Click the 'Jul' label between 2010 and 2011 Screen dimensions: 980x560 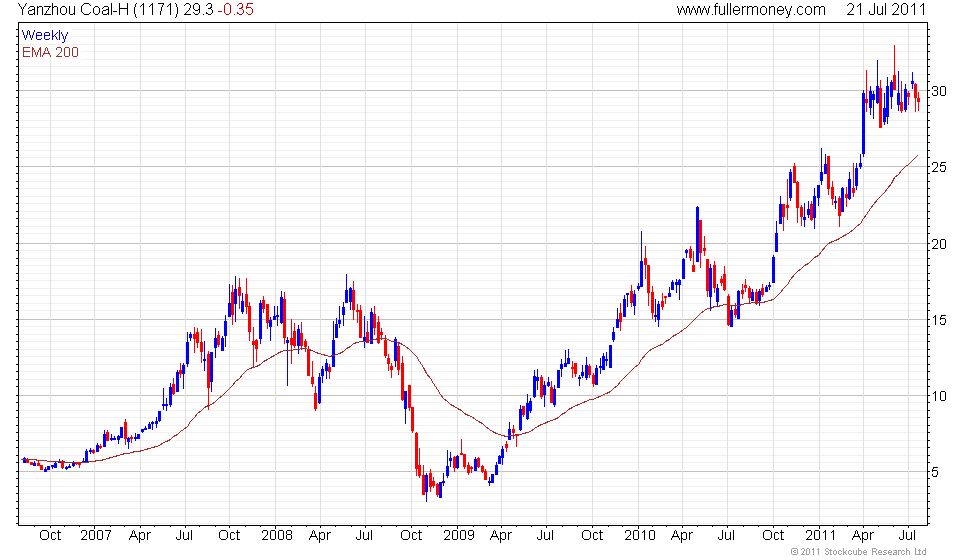click(x=726, y=536)
